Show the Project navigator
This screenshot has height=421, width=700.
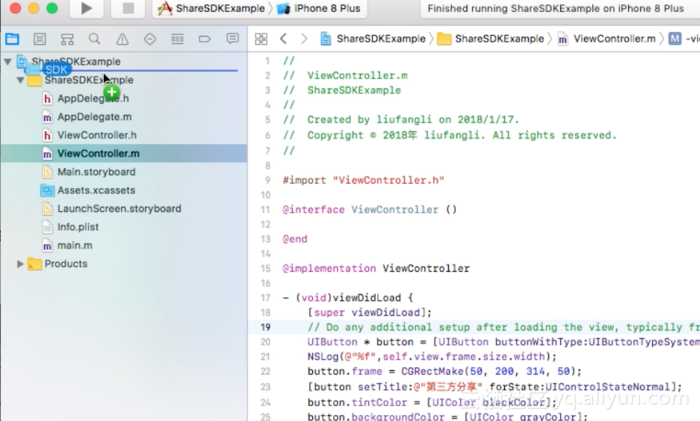pyautogui.click(x=12, y=39)
